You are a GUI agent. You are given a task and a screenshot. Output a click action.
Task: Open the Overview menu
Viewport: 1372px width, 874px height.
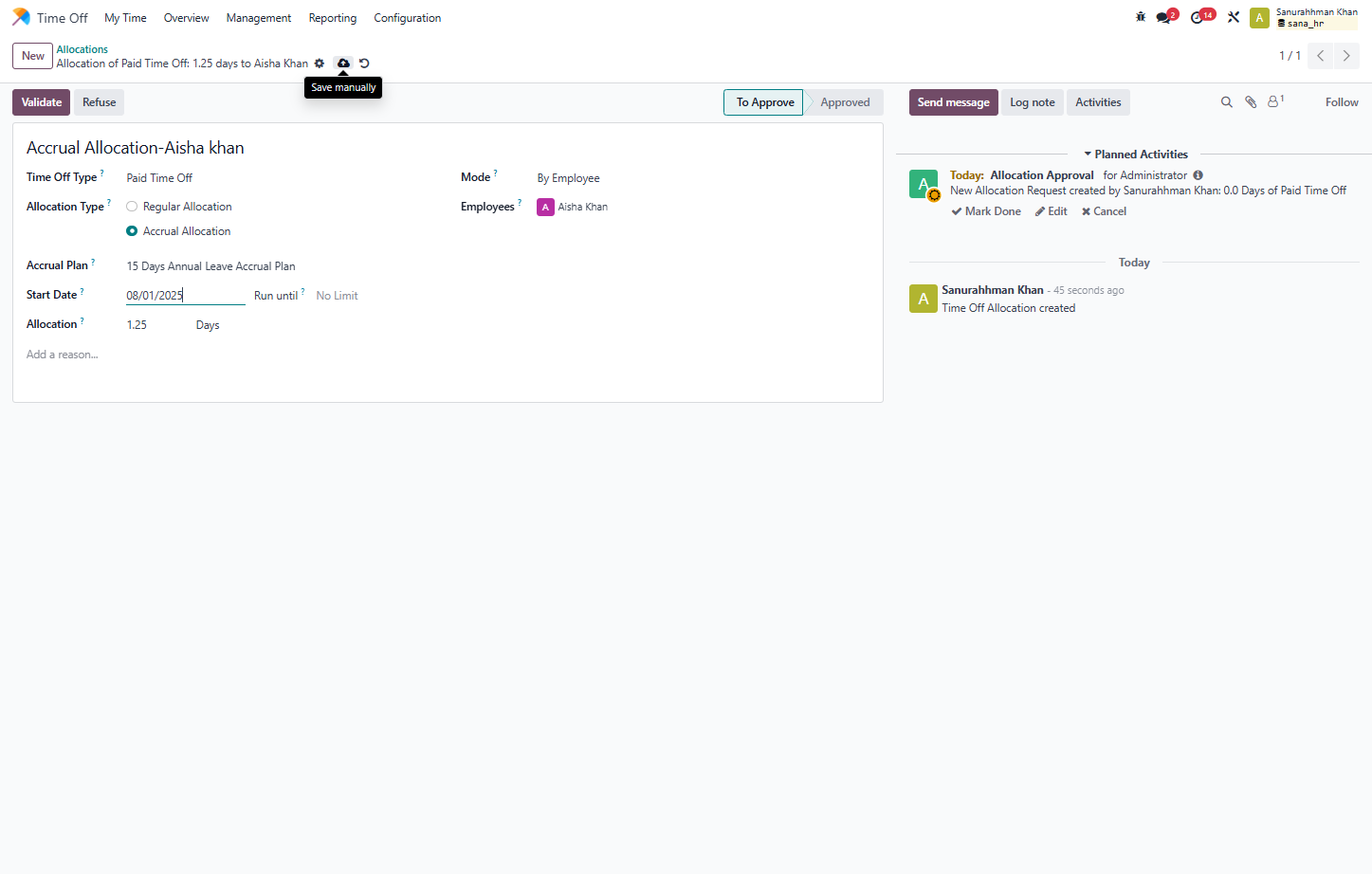coord(186,18)
